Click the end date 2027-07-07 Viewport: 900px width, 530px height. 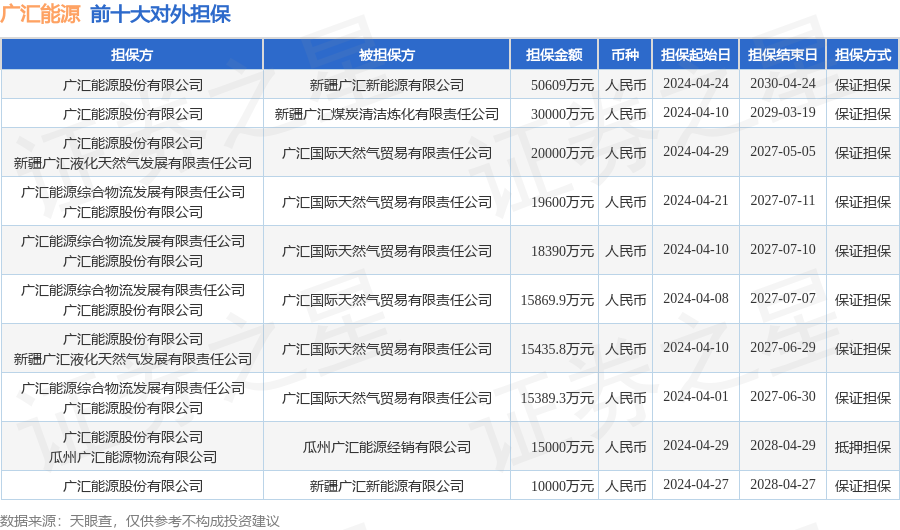(782, 299)
